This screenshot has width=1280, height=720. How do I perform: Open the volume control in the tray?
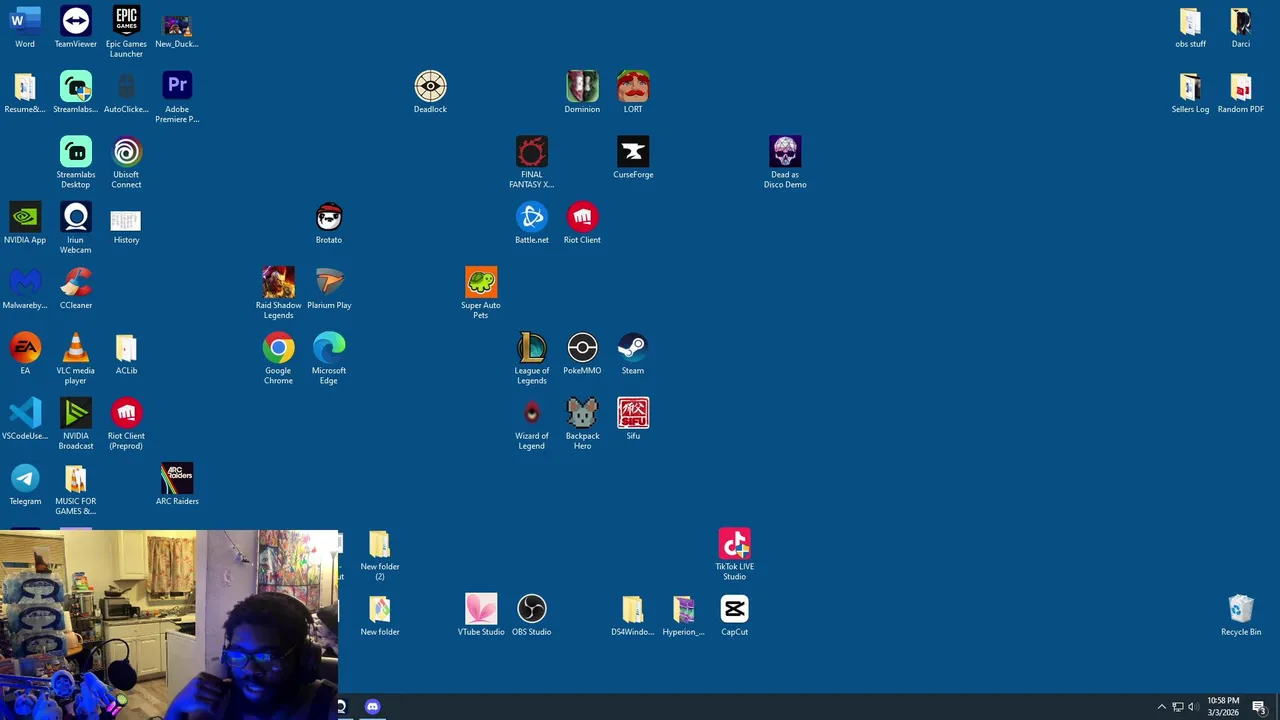point(1192,707)
